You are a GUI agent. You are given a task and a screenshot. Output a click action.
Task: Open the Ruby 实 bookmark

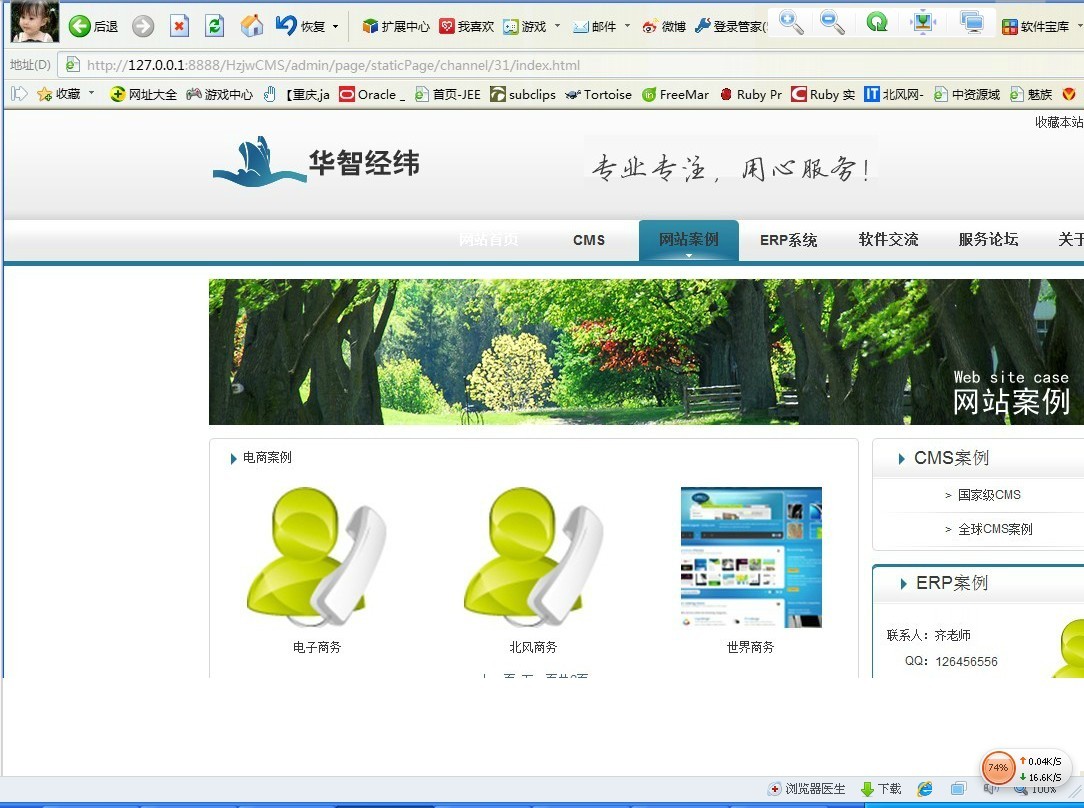coord(823,94)
